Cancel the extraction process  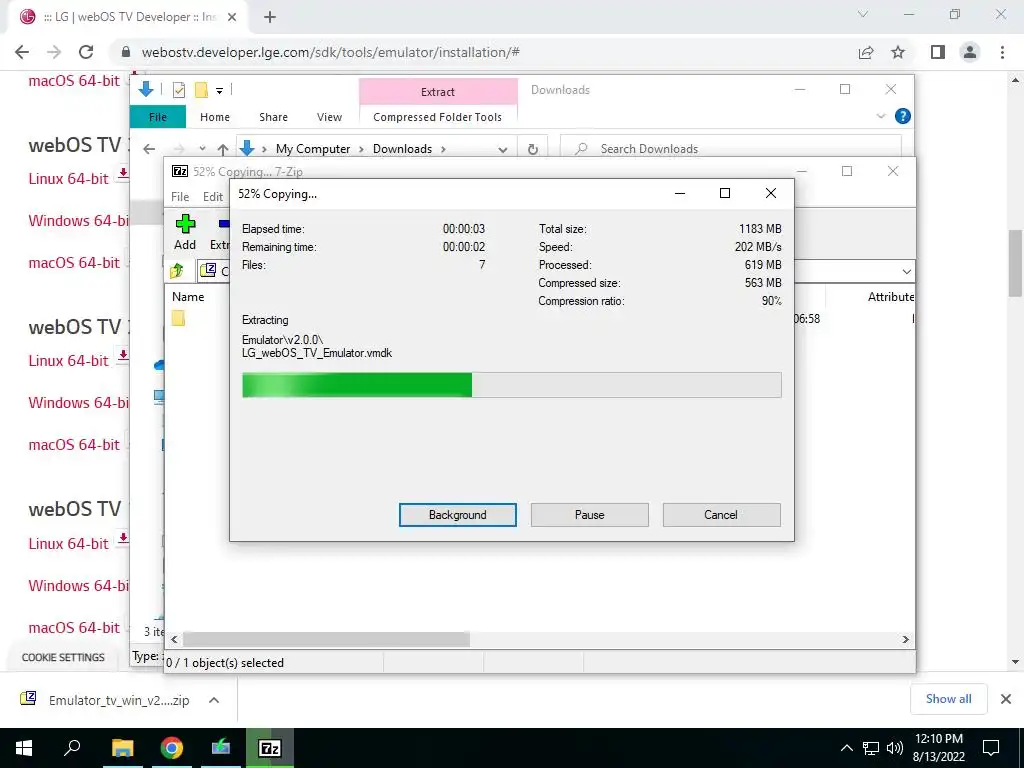point(721,515)
